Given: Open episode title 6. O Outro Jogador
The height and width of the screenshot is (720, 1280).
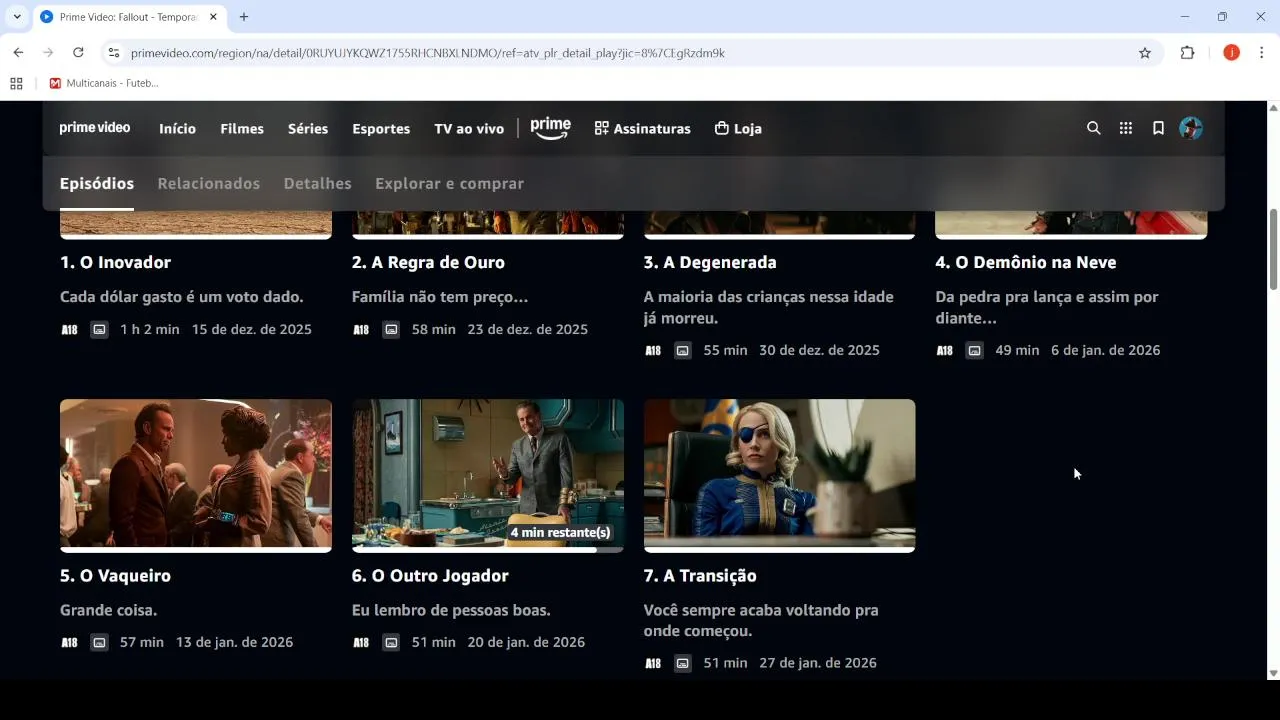Looking at the screenshot, I should pos(430,576).
